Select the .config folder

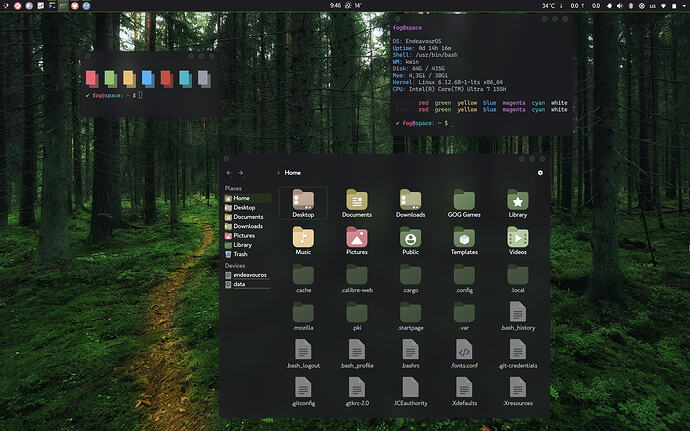click(464, 279)
